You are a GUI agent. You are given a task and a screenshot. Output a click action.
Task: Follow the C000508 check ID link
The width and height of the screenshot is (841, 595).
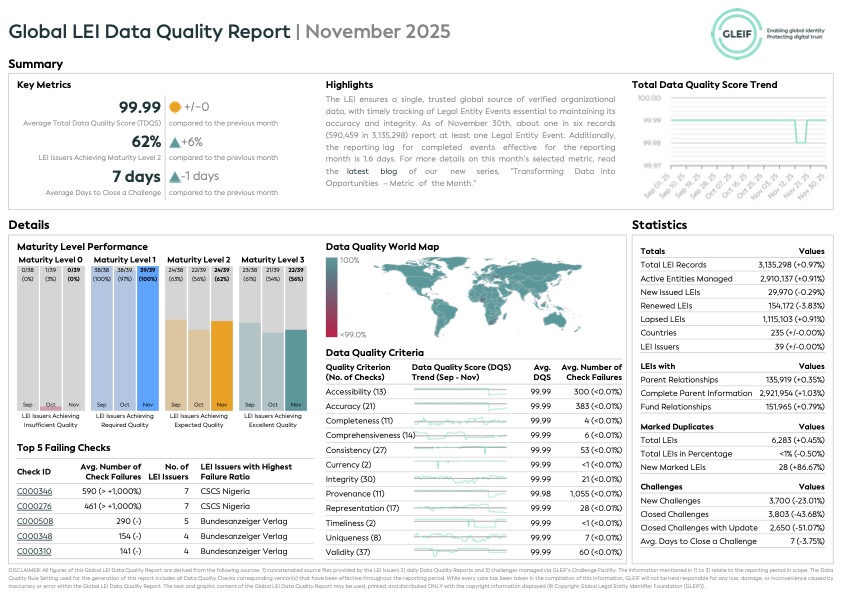pyautogui.click(x=33, y=521)
